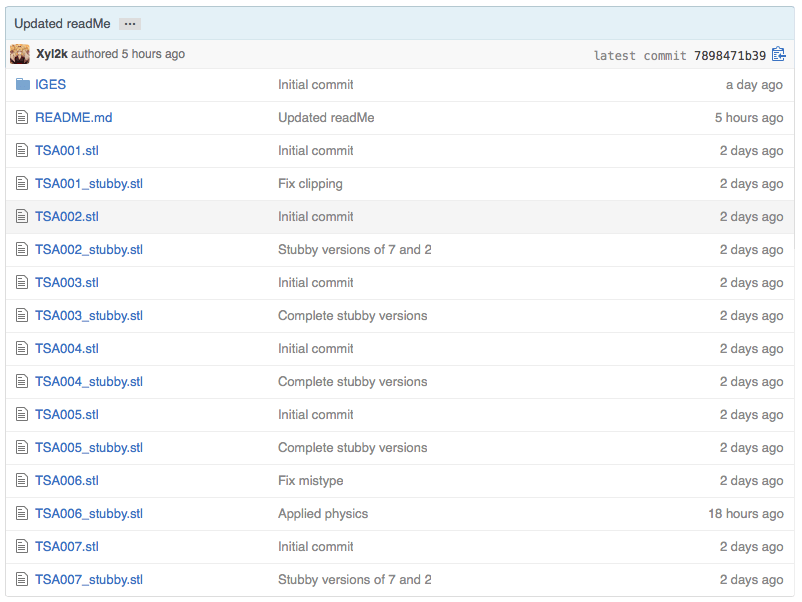Click the IGES folder icon
Image resolution: width=802 pixels, height=602 pixels.
click(23, 85)
